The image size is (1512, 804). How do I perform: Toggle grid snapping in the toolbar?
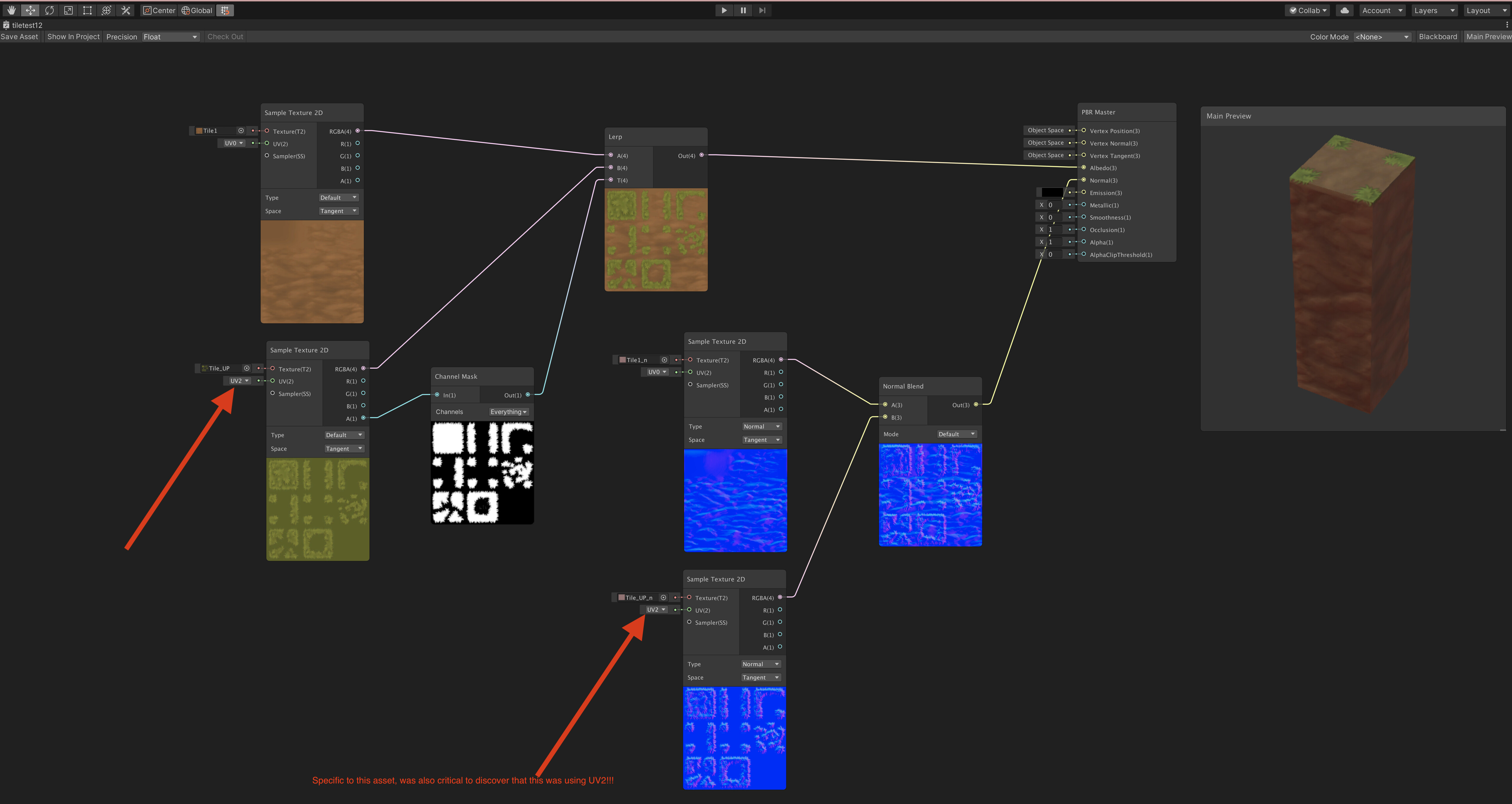click(x=224, y=10)
